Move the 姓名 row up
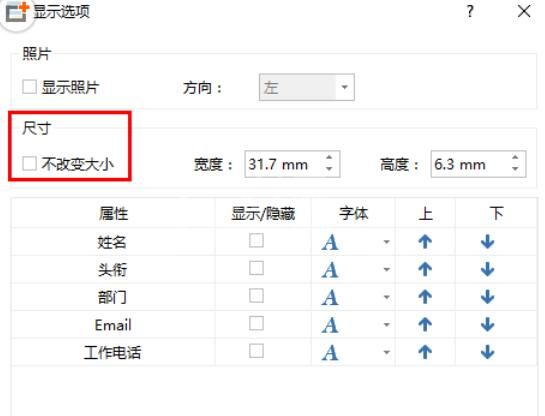545x416 pixels. 425,242
